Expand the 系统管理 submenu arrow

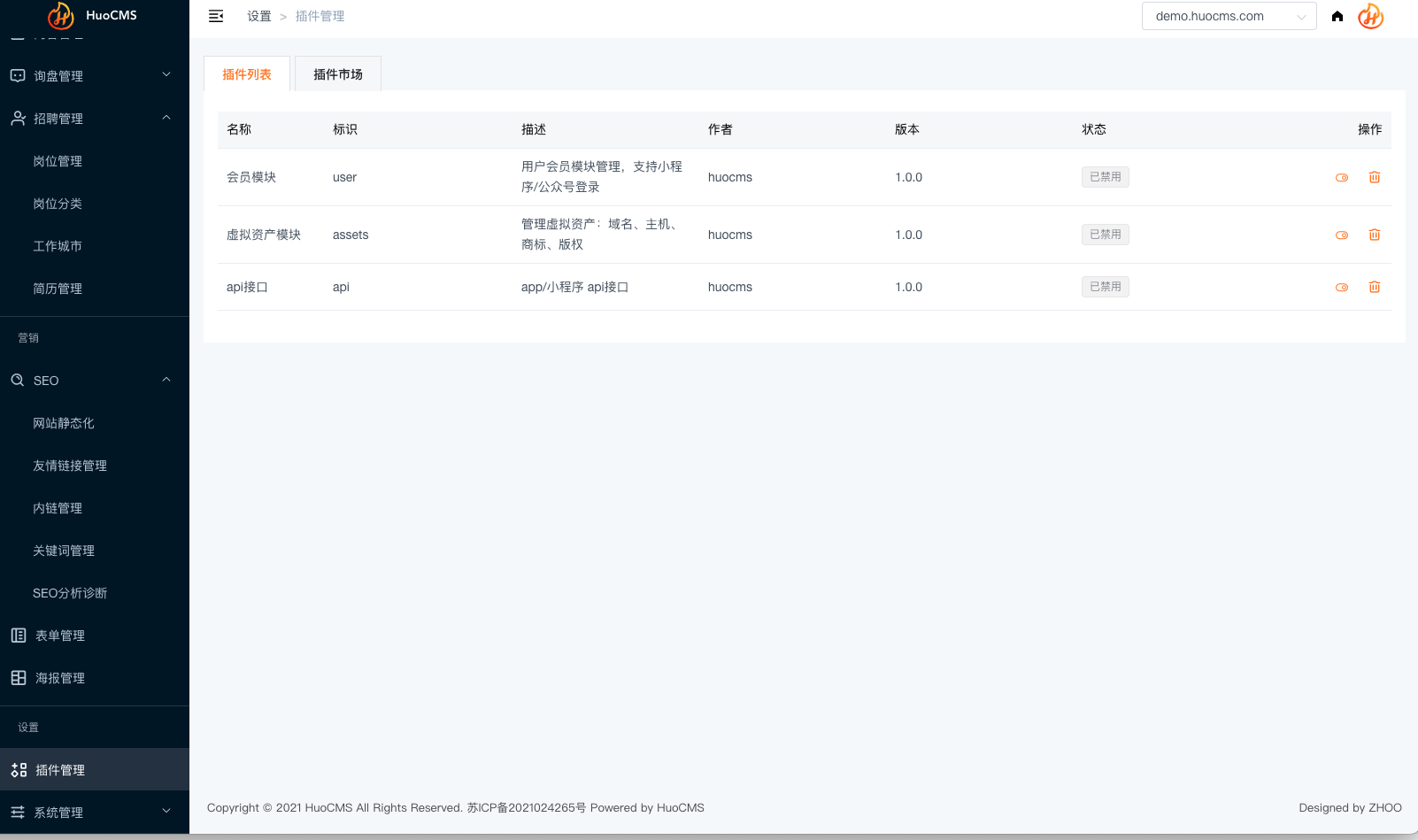coord(166,812)
